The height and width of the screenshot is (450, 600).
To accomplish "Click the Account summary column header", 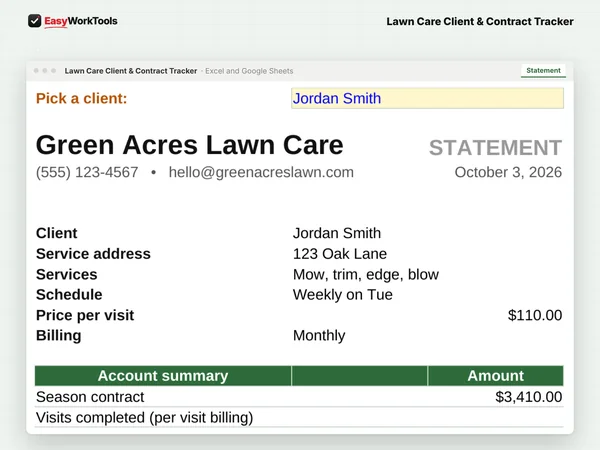I will click(x=163, y=376).
